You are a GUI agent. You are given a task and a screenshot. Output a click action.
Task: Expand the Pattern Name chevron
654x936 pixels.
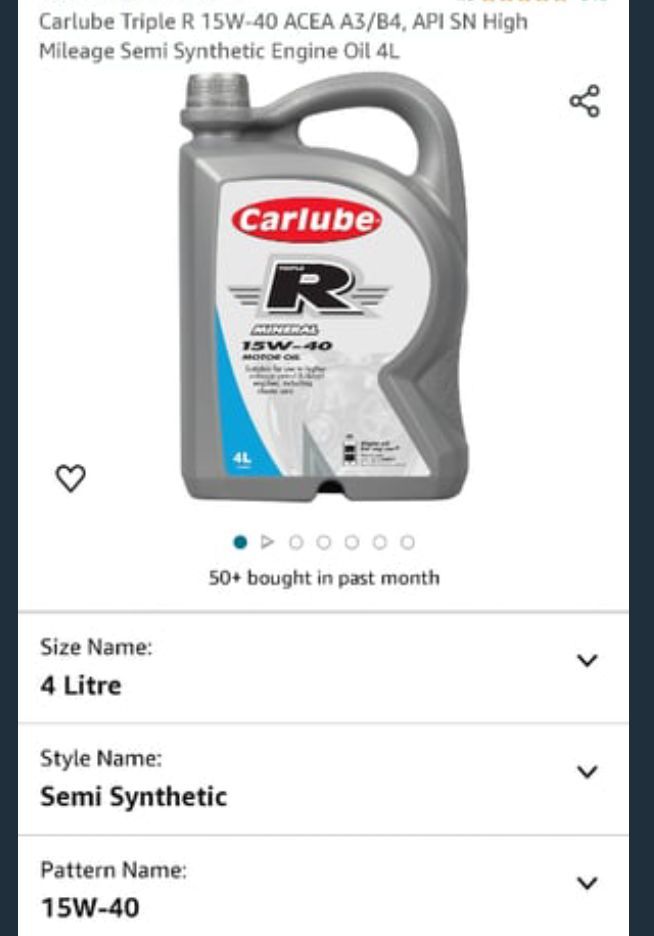point(587,883)
